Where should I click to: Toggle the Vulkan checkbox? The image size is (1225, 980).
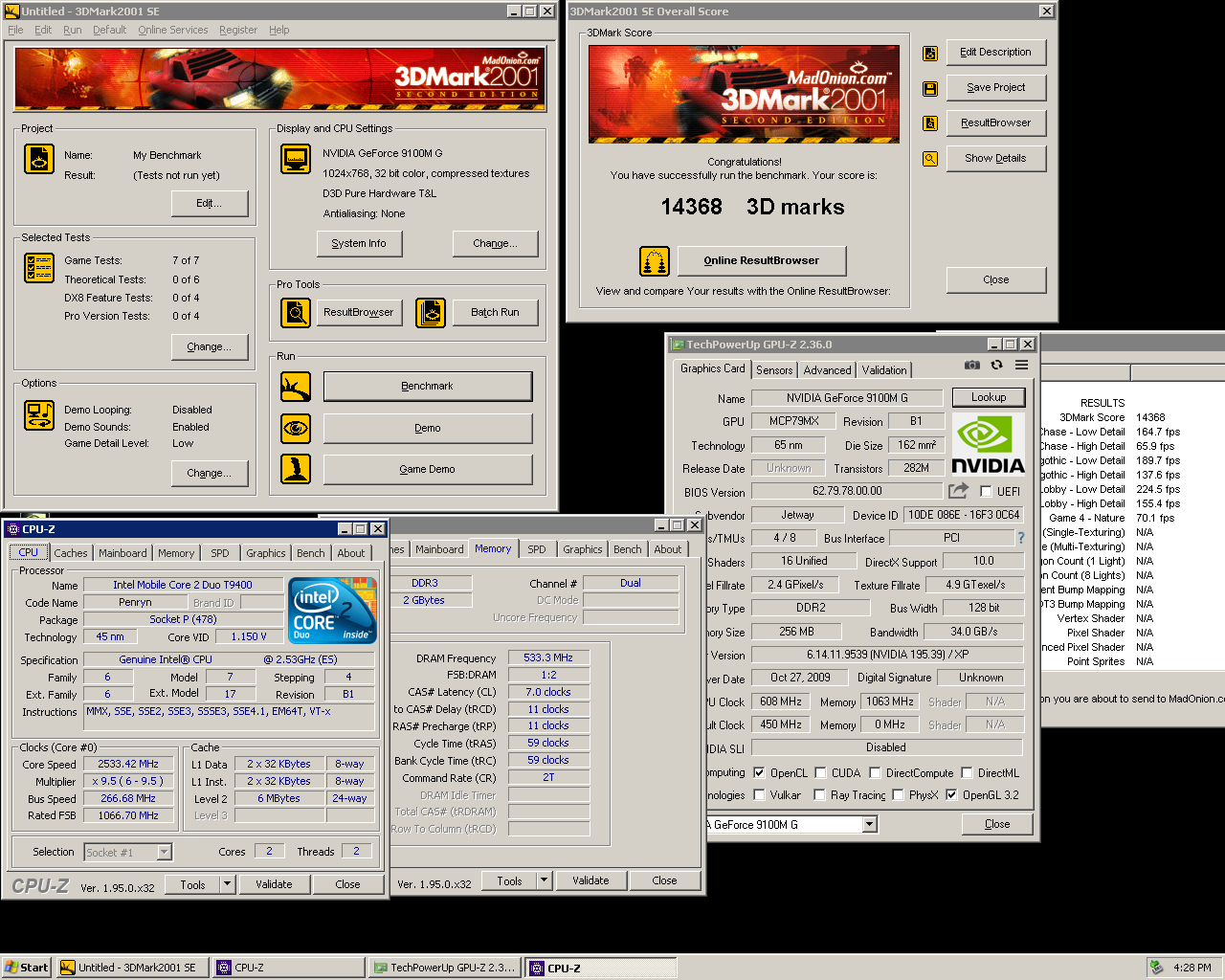(x=759, y=794)
